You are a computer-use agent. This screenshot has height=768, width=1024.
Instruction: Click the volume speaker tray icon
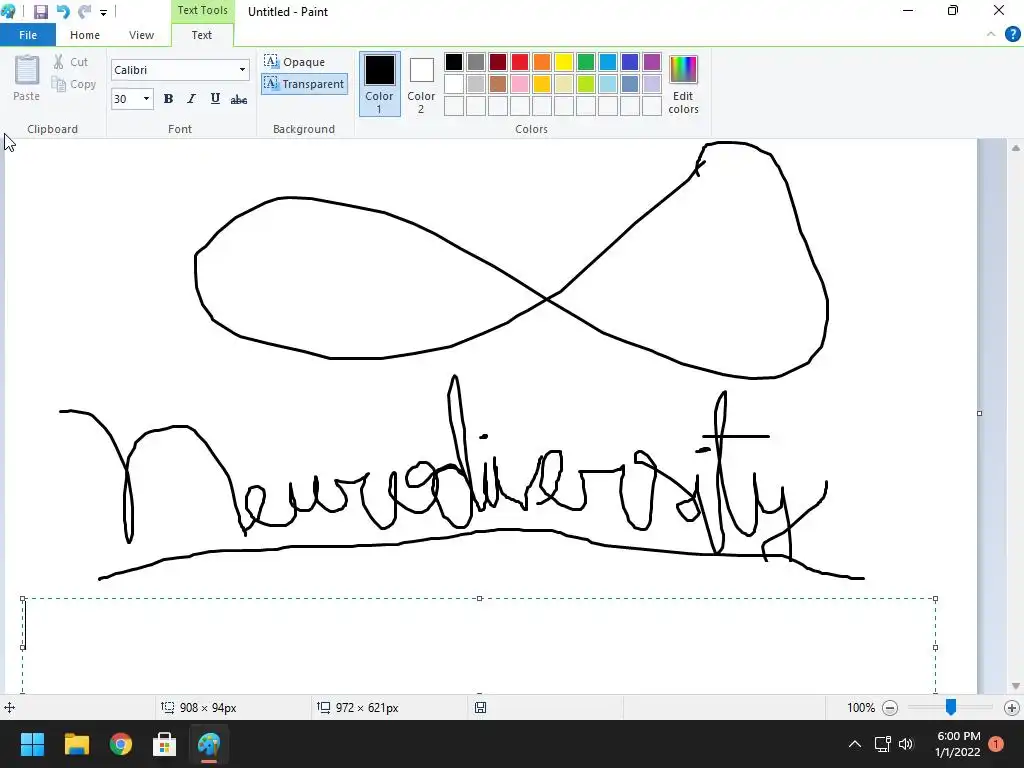click(906, 744)
